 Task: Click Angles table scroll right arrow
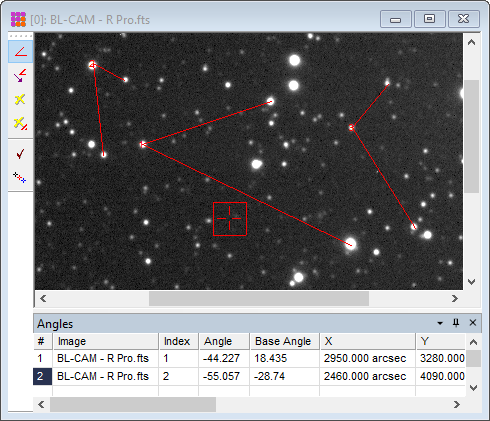[457, 404]
